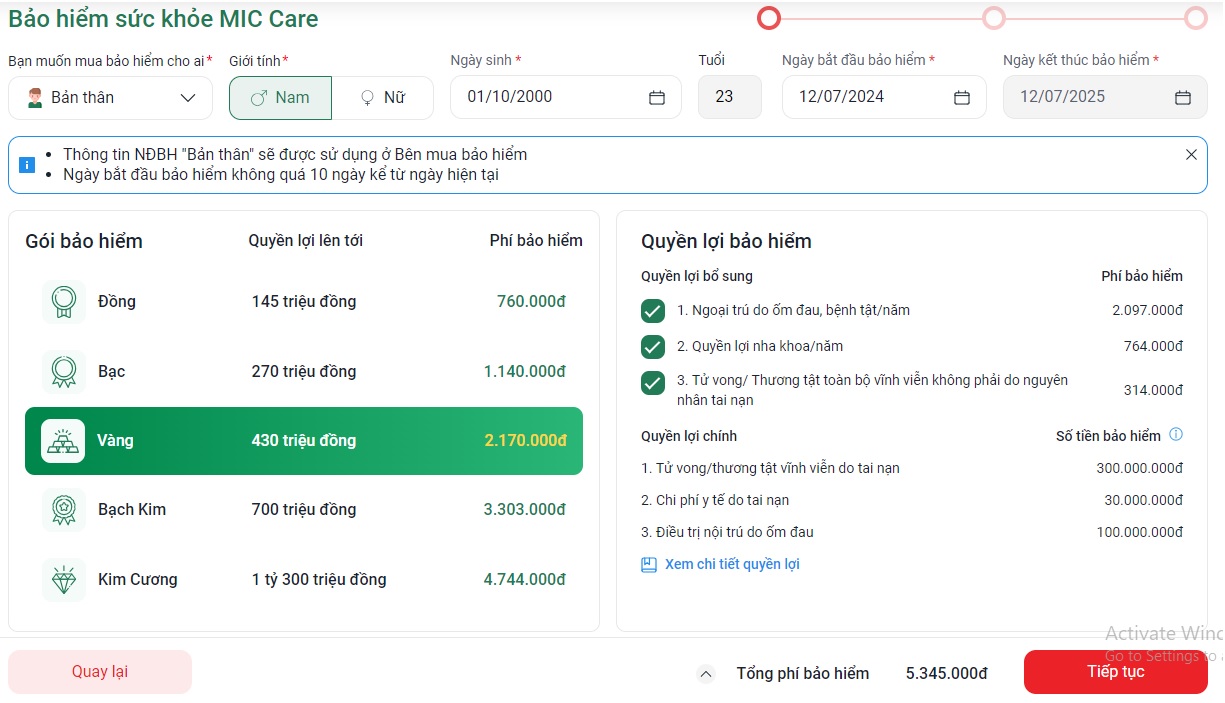The height and width of the screenshot is (703, 1225).
Task: Click the 760.000đ premium price
Action: tap(531, 302)
